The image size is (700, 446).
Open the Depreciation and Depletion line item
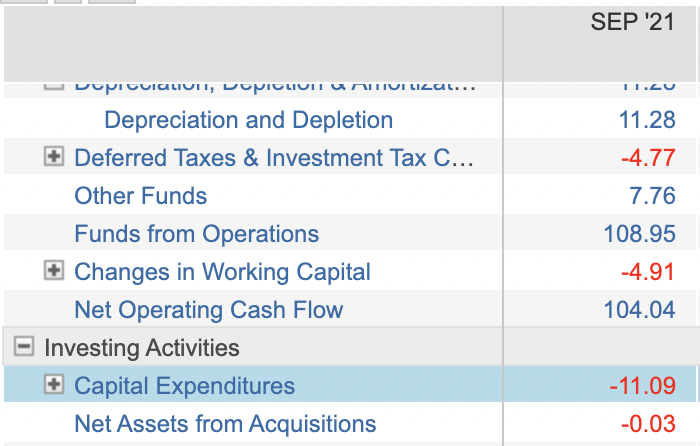pyautogui.click(x=248, y=120)
